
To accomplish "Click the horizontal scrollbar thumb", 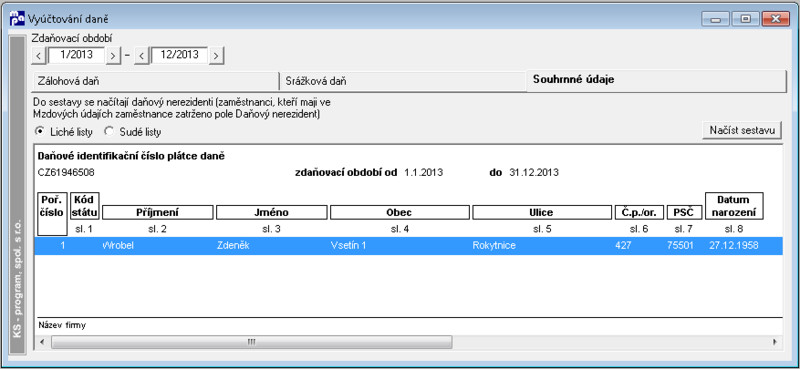I will pyautogui.click(x=251, y=341).
